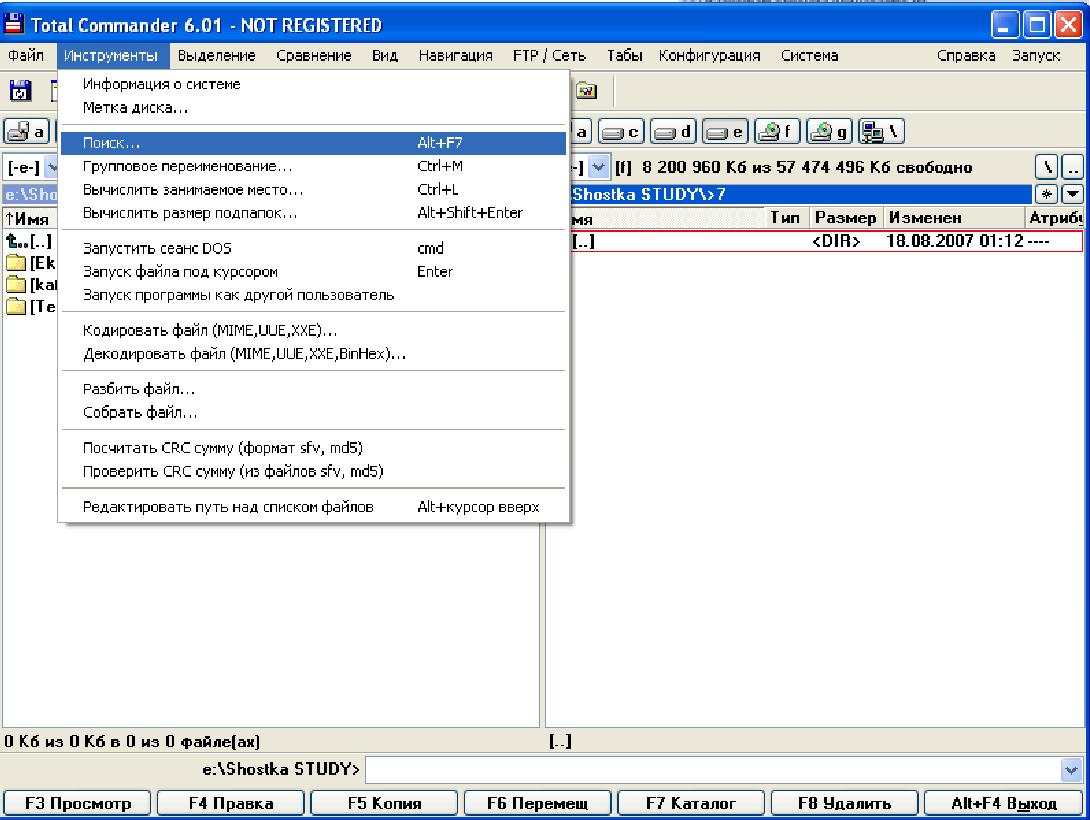Open the Файл menu
The image size is (1090, 820).
pyautogui.click(x=26, y=56)
